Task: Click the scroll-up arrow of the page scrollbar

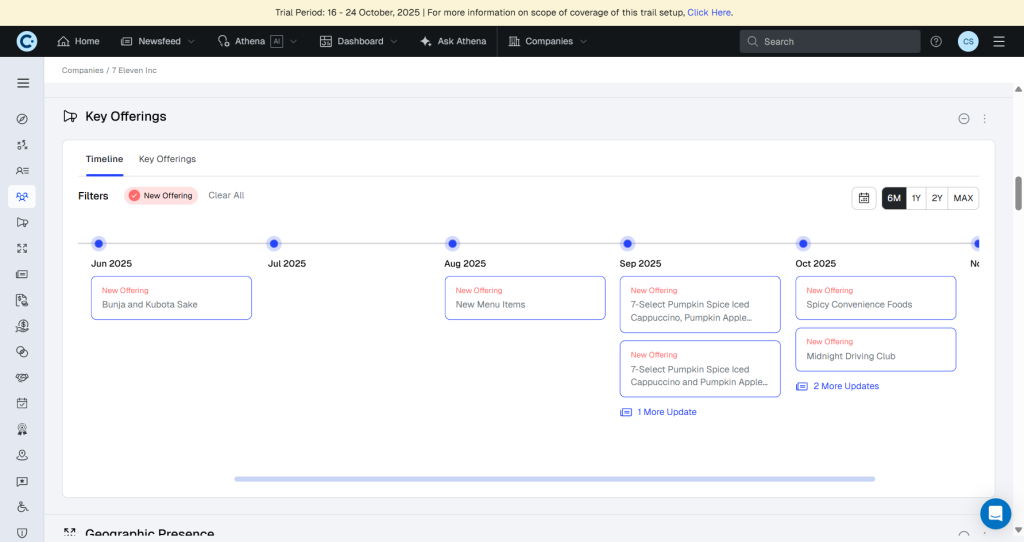Action: coord(1018,89)
